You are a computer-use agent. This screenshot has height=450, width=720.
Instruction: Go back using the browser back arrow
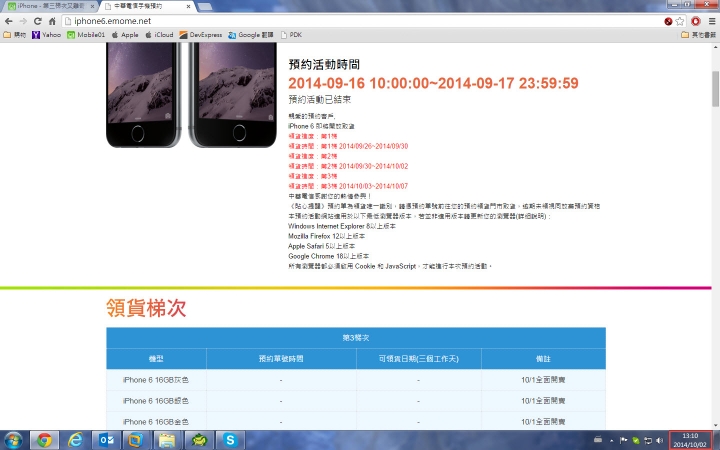pos(9,21)
